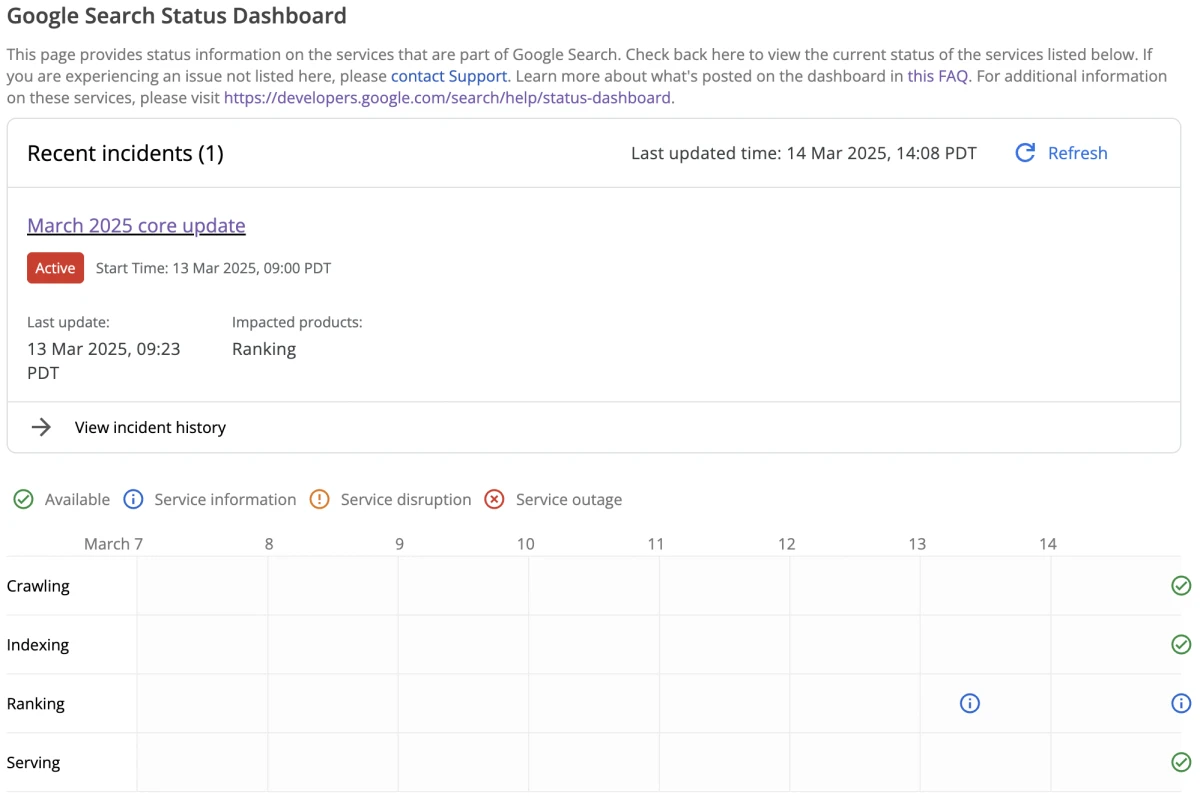Viewport: 1200px width, 800px height.
Task: Click the date header 9
Action: click(399, 544)
